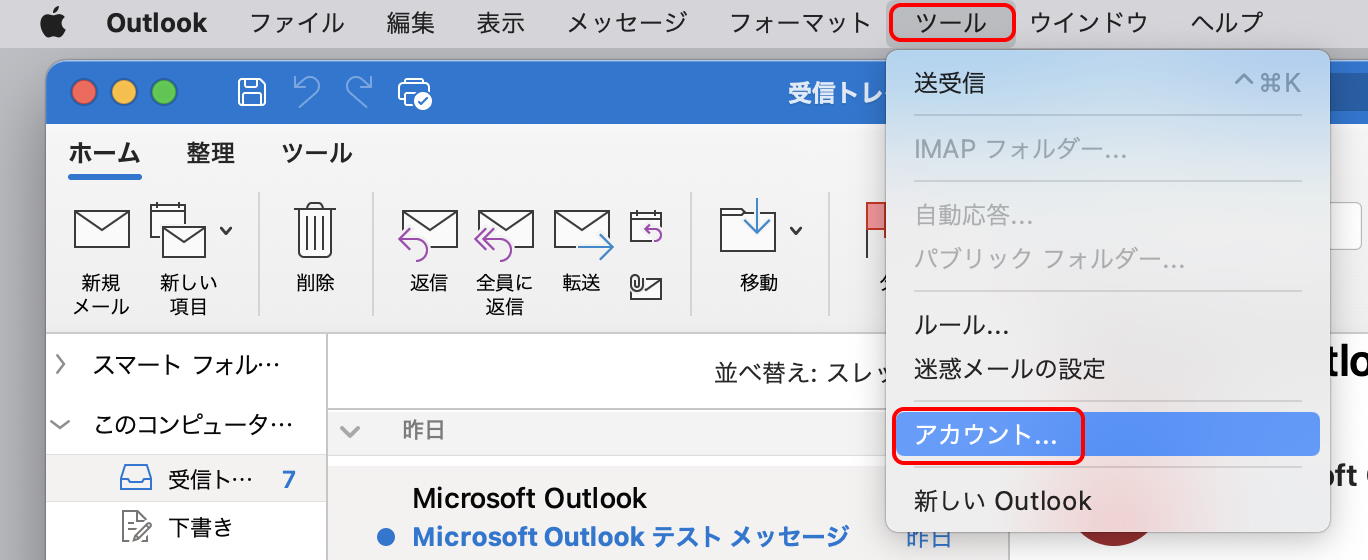Image resolution: width=1368 pixels, height=560 pixels.
Task: Click the ツール menu bar item
Action: pyautogui.click(x=951, y=22)
